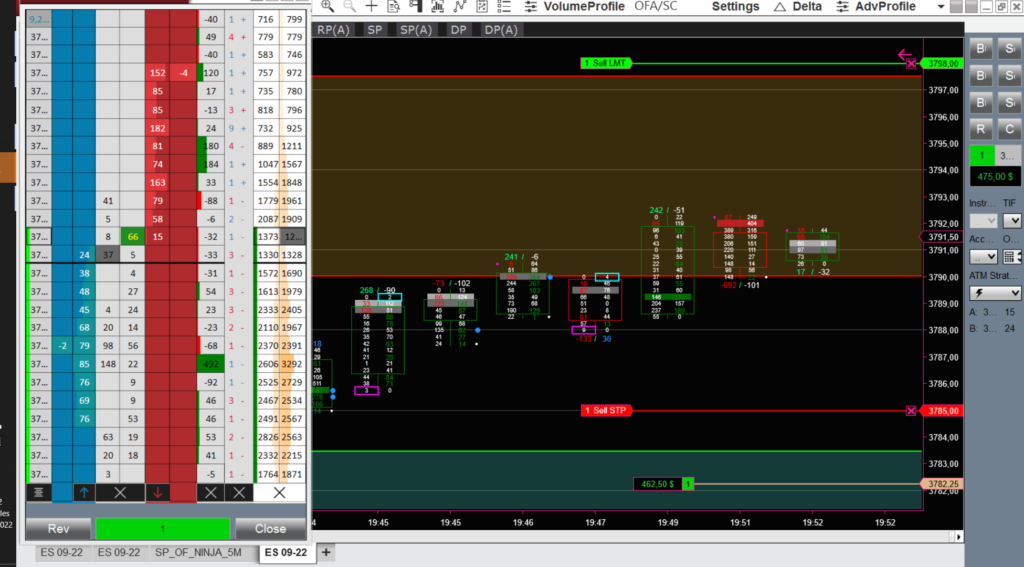This screenshot has width=1024, height=567.
Task: Toggle the Chart Trader panel icon
Action: pos(415,7)
